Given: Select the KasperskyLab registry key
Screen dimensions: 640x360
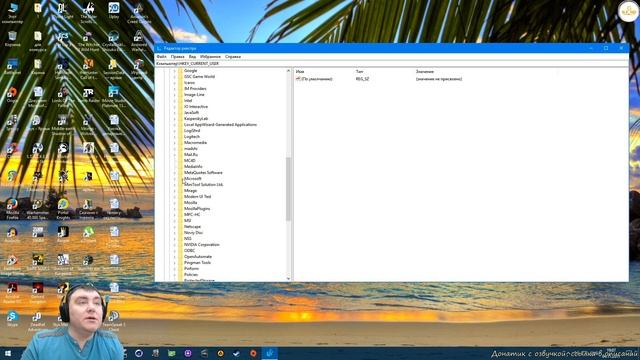Looking at the screenshot, I should pos(196,118).
